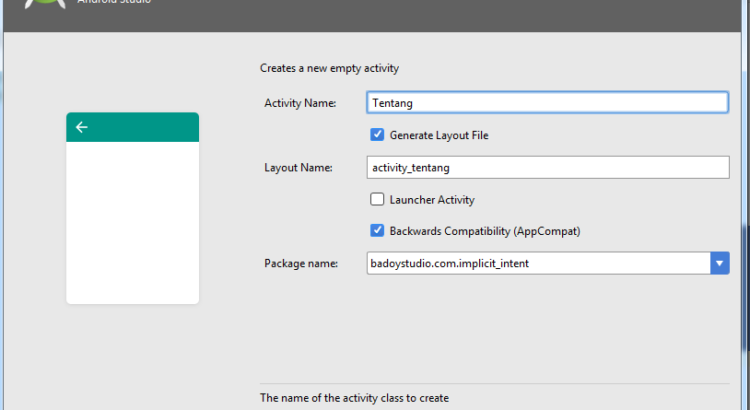The width and height of the screenshot is (750, 410).
Task: Click the "Activity Name:" label
Action: pyautogui.click(x=300, y=103)
